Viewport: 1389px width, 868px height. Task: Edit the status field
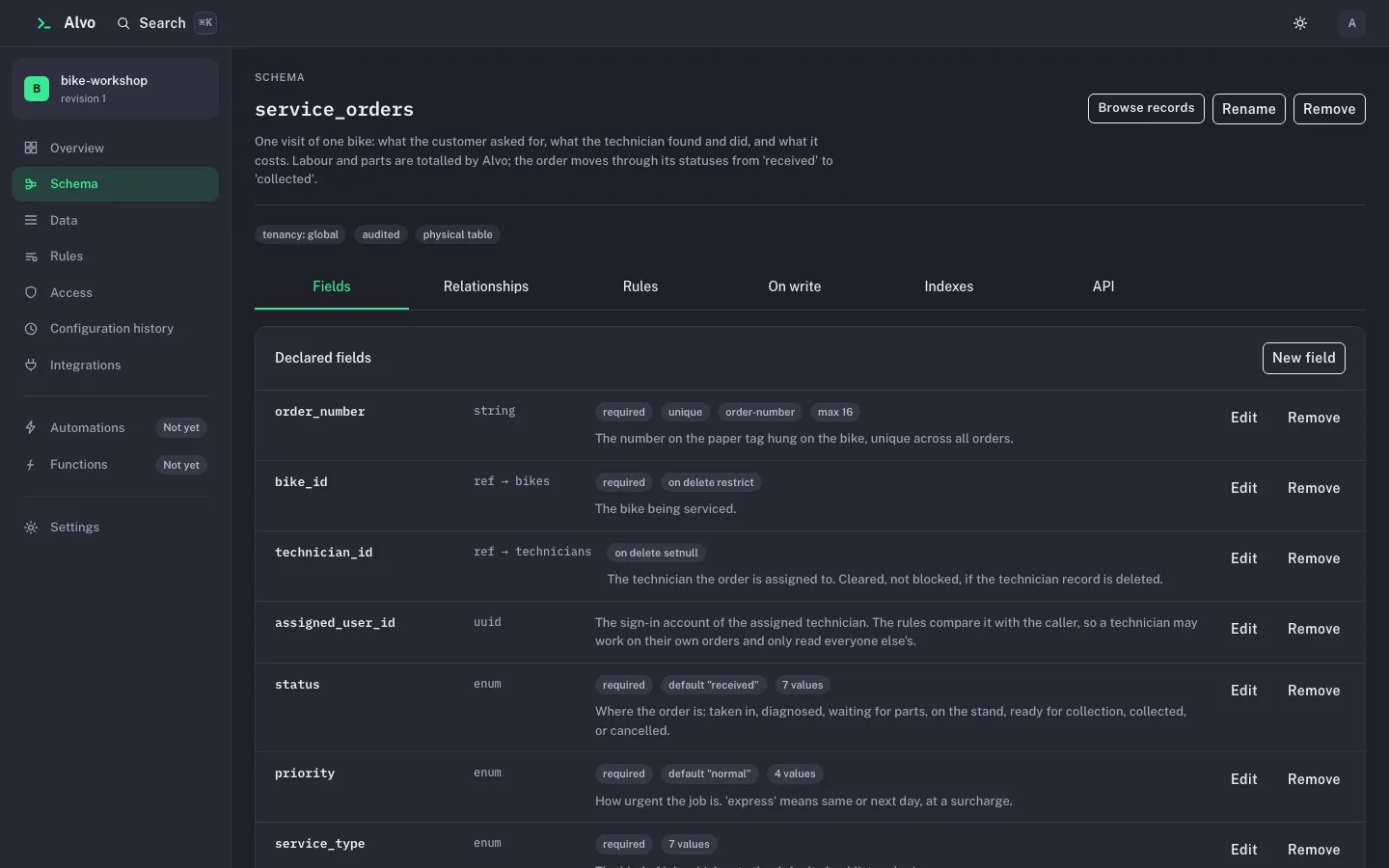(x=1244, y=691)
